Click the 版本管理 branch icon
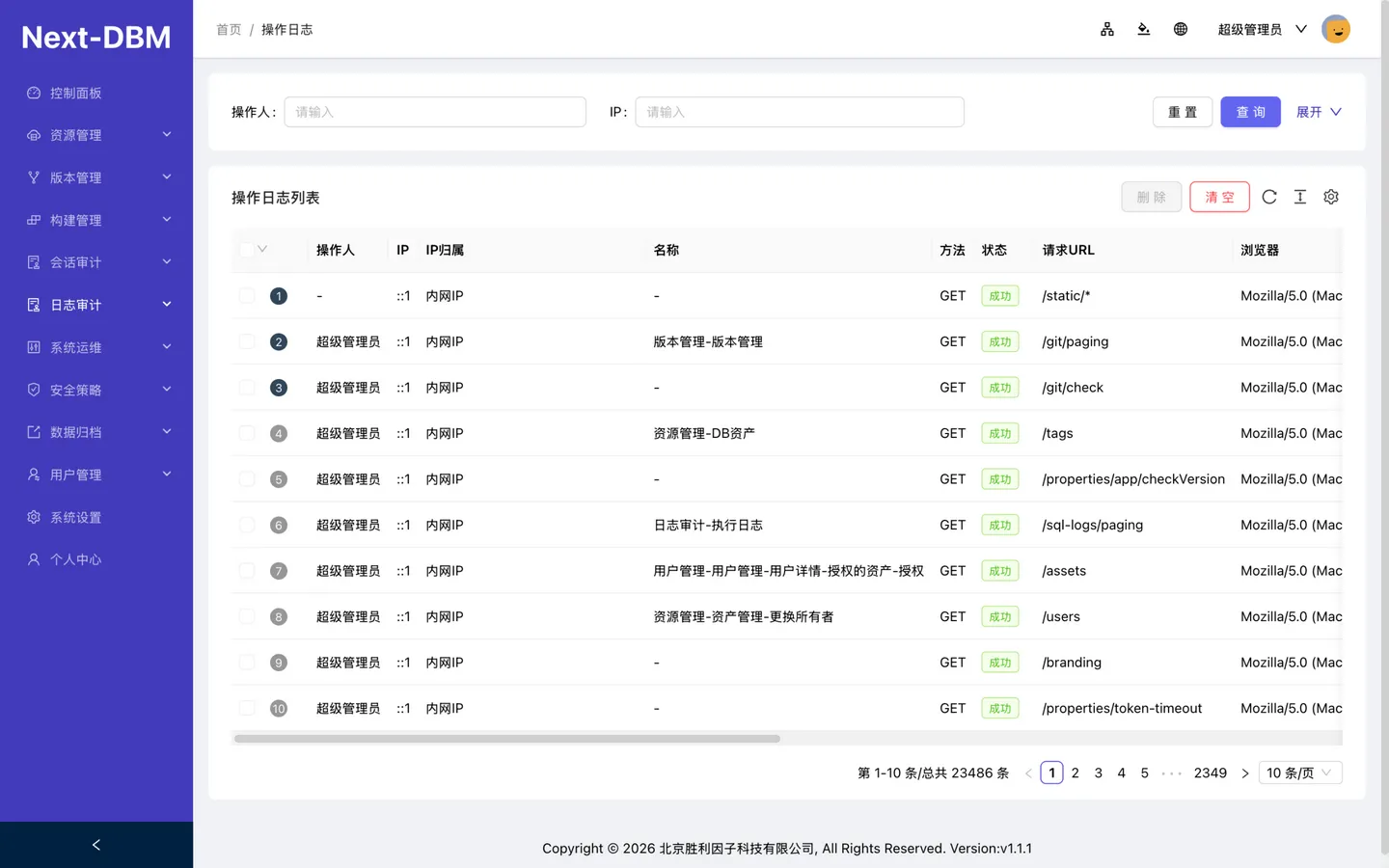This screenshot has height=868, width=1389. (x=34, y=177)
